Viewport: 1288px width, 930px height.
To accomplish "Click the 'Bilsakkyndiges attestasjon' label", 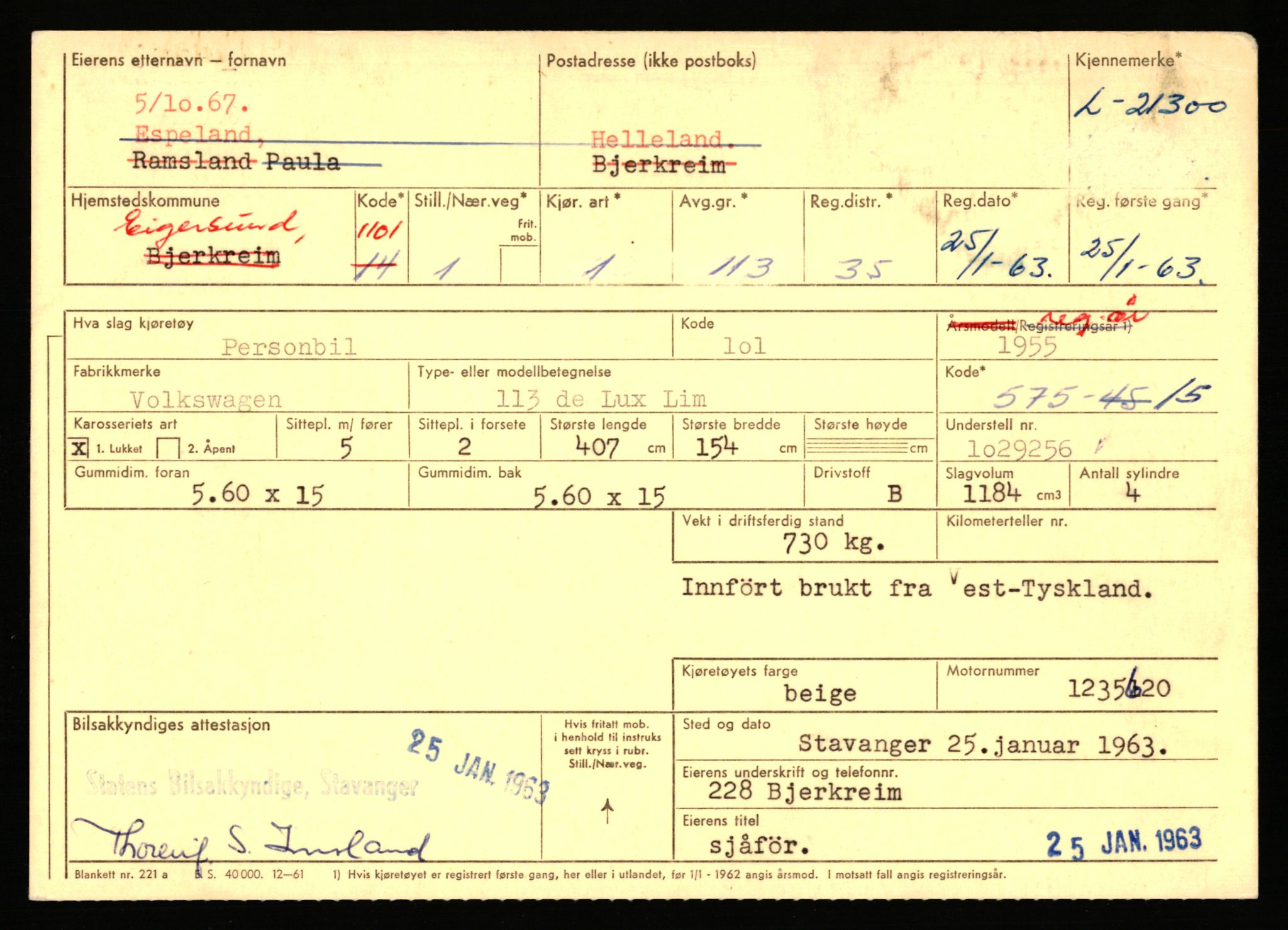I will (172, 724).
